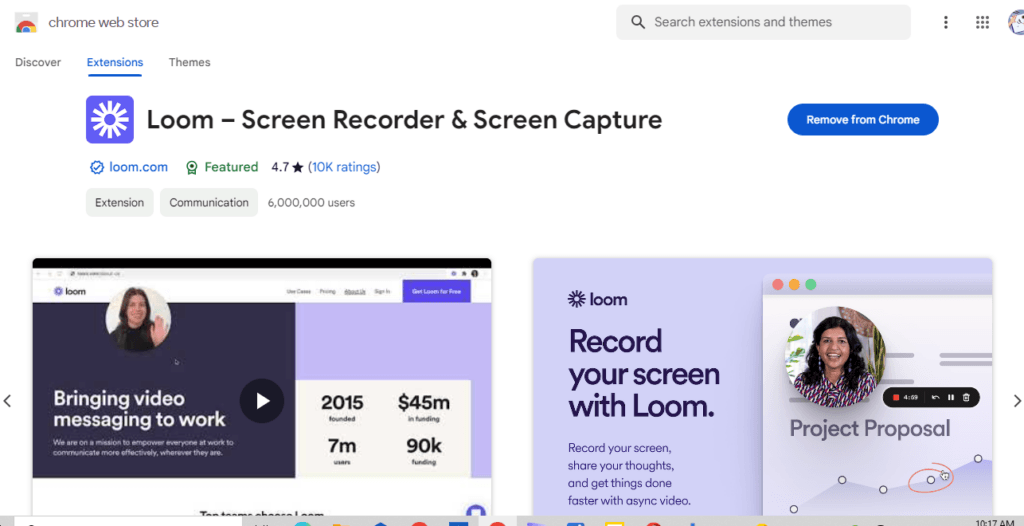
Task: Click the Extension category chip
Action: point(120,203)
